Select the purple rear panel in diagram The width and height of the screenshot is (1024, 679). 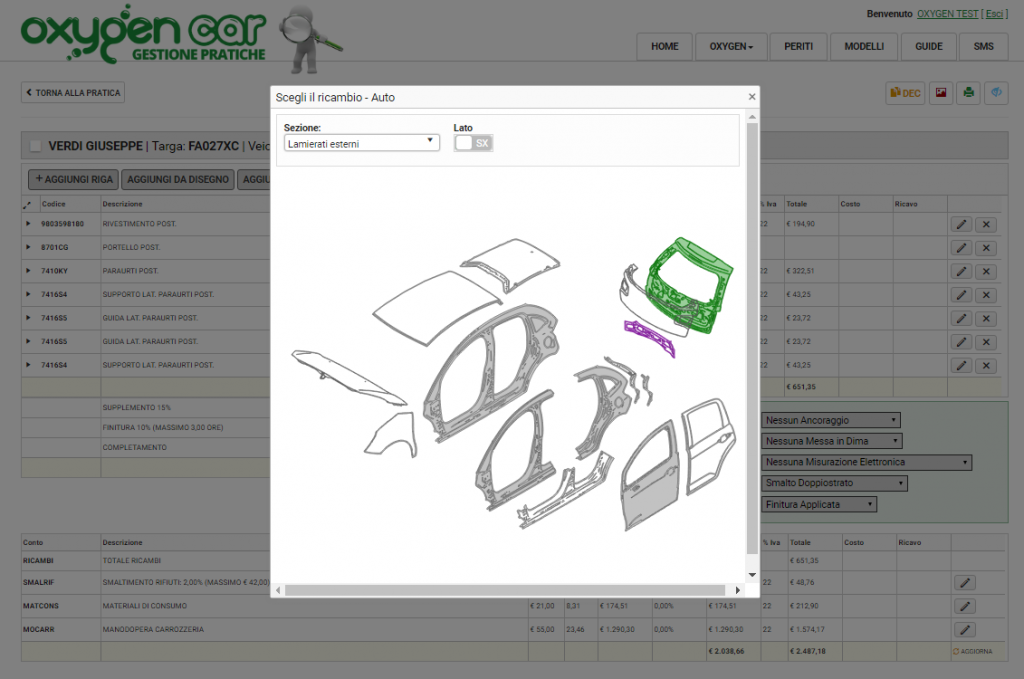click(649, 338)
